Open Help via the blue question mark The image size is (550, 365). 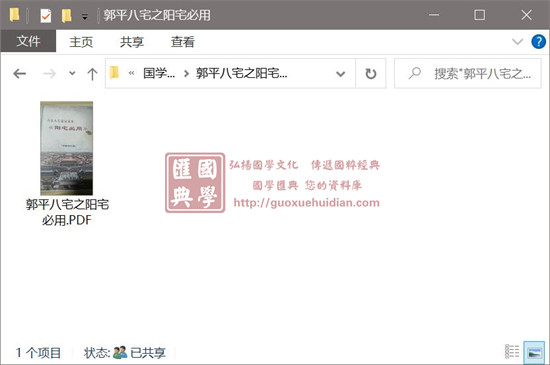click(x=538, y=42)
